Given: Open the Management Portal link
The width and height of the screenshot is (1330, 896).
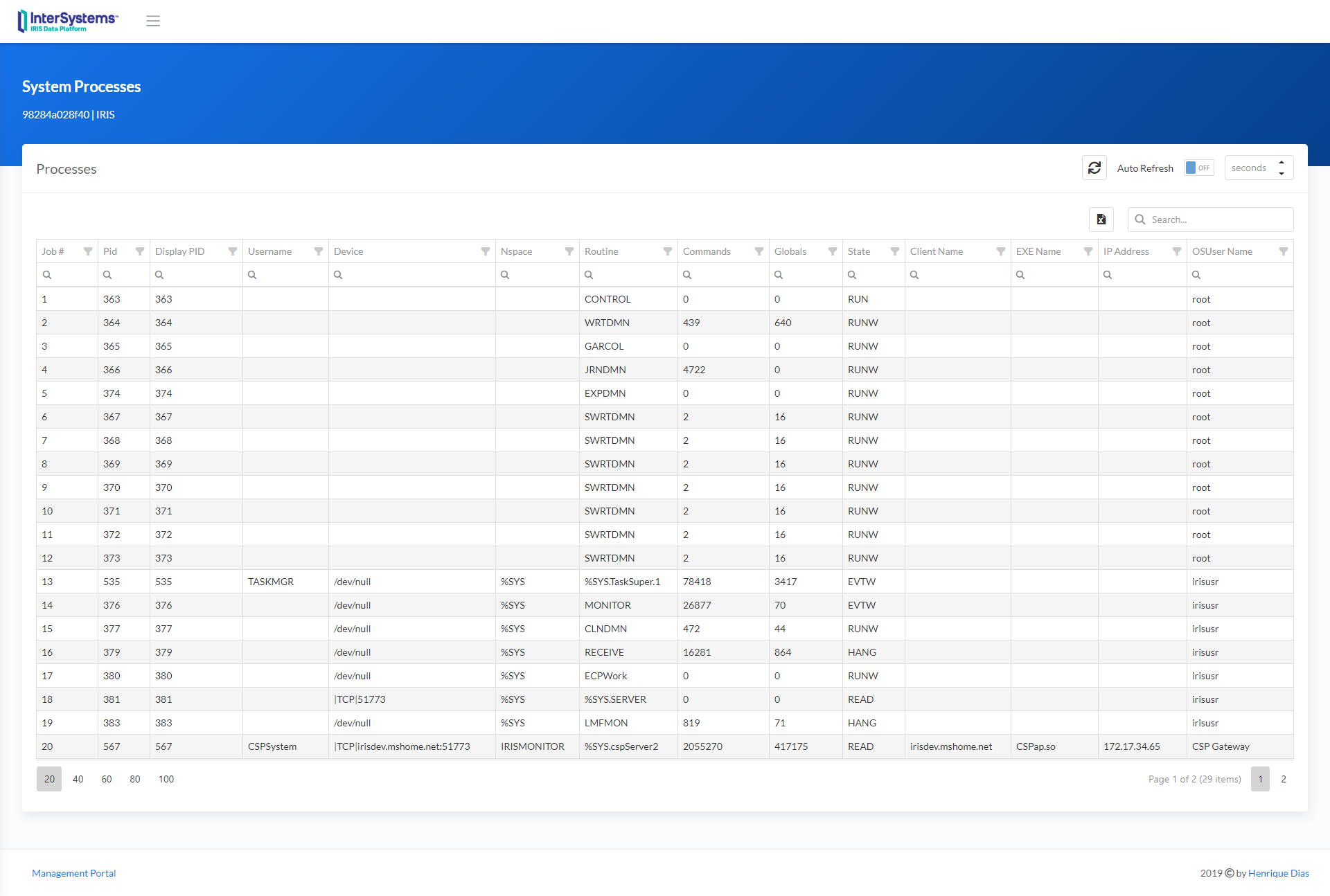Looking at the screenshot, I should [x=73, y=873].
